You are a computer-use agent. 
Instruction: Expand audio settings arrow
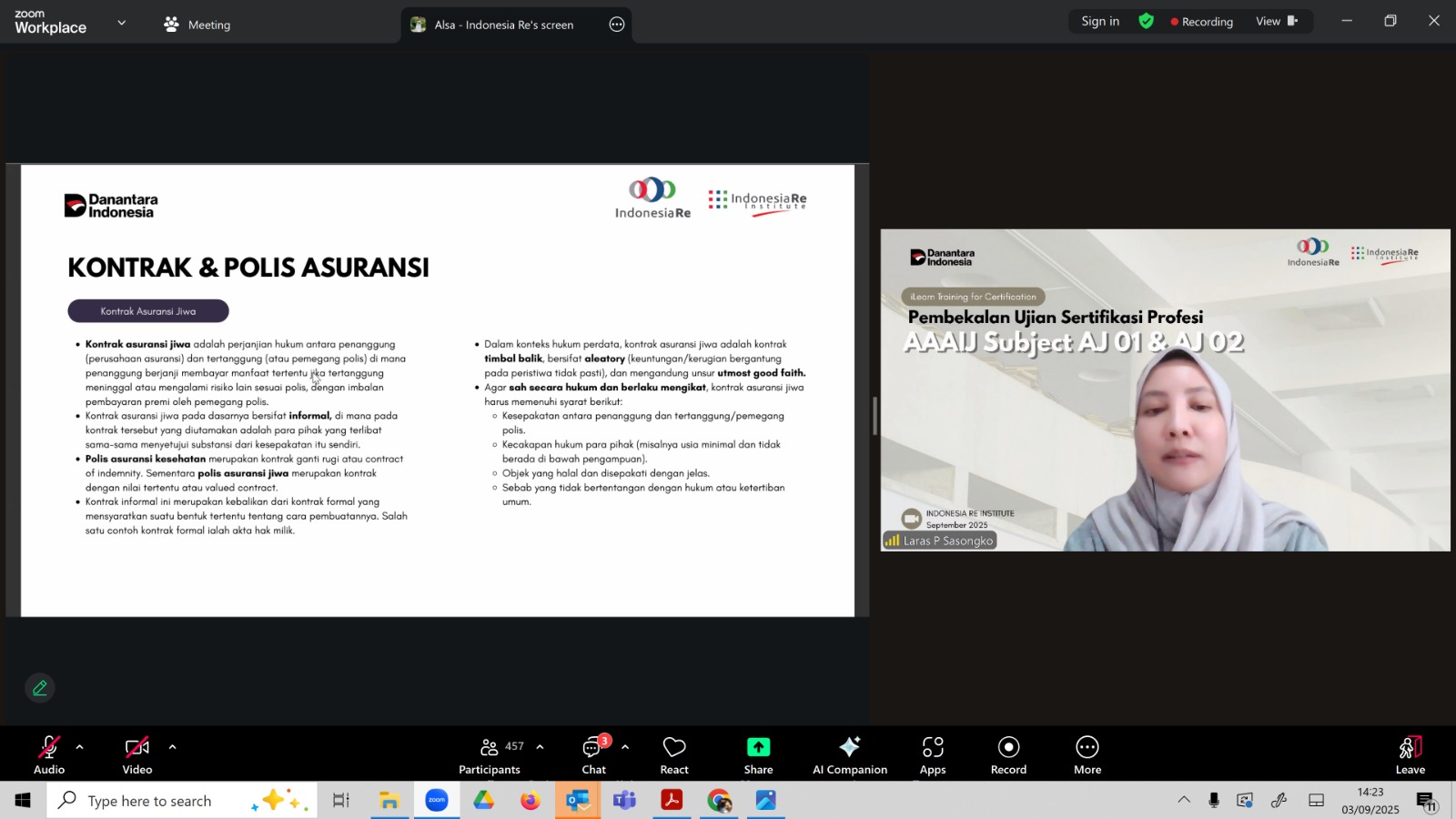pyautogui.click(x=80, y=747)
